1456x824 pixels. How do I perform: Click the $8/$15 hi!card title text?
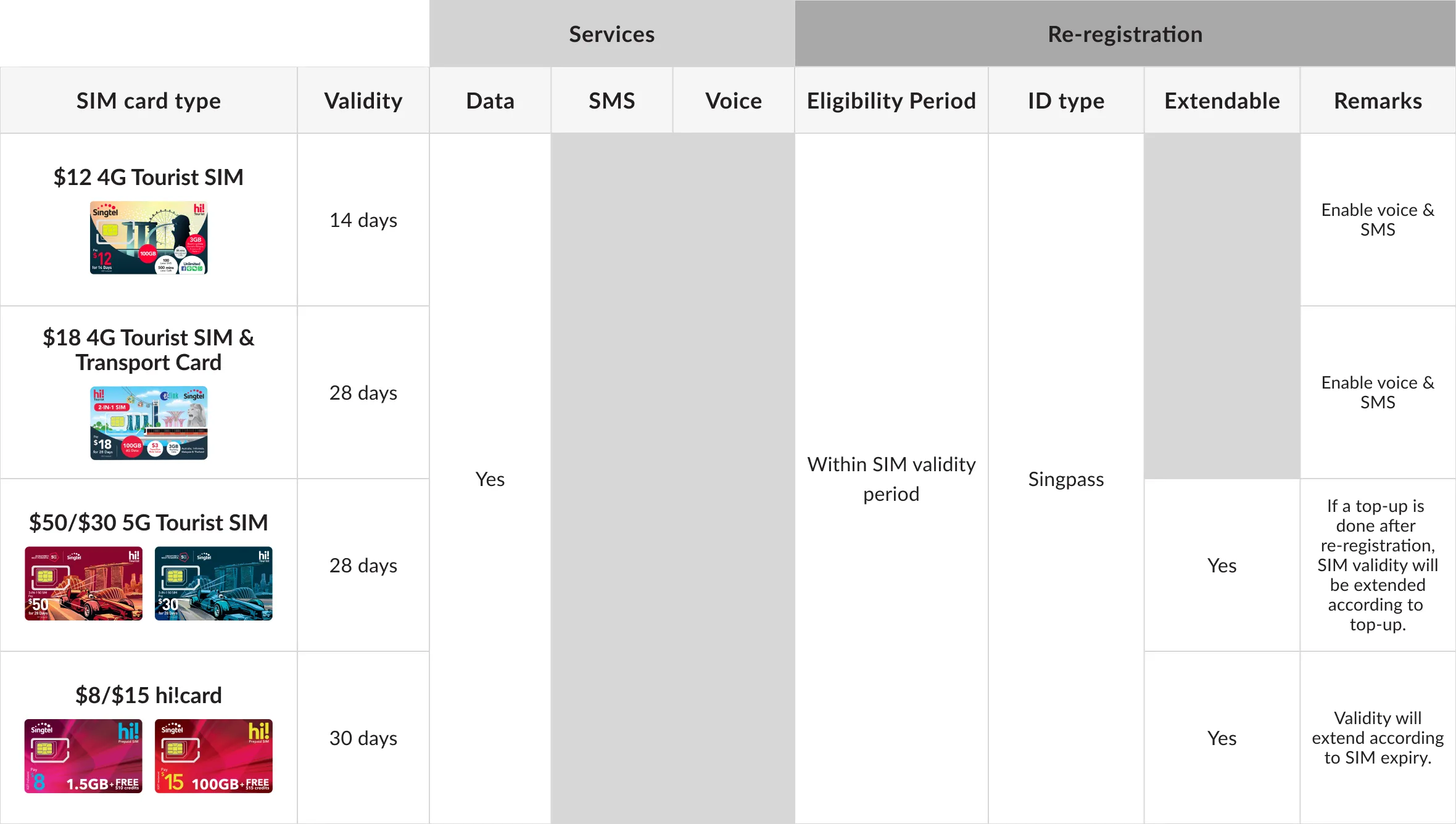[x=149, y=695]
